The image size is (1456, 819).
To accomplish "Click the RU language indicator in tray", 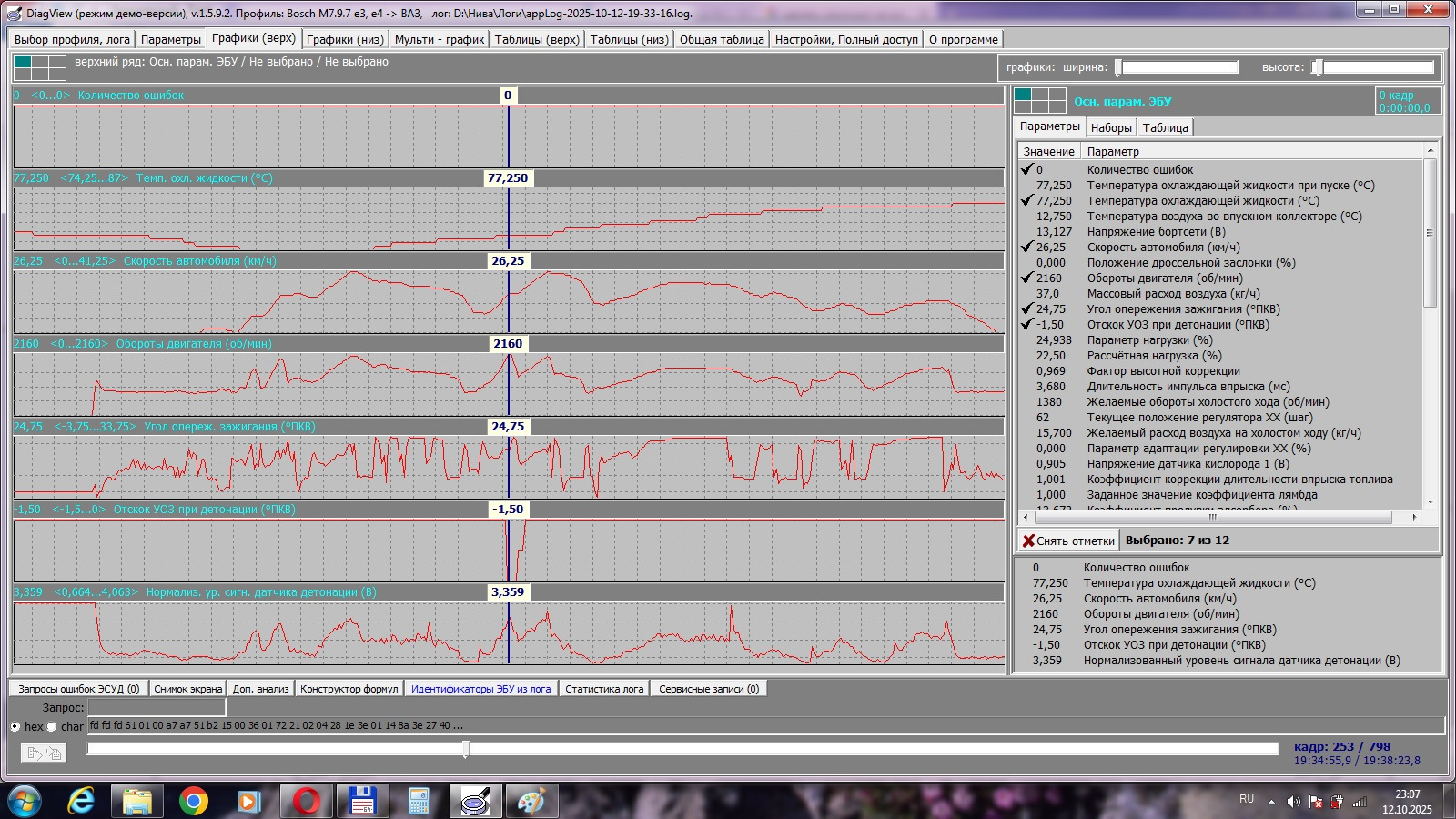I will pyautogui.click(x=1247, y=799).
